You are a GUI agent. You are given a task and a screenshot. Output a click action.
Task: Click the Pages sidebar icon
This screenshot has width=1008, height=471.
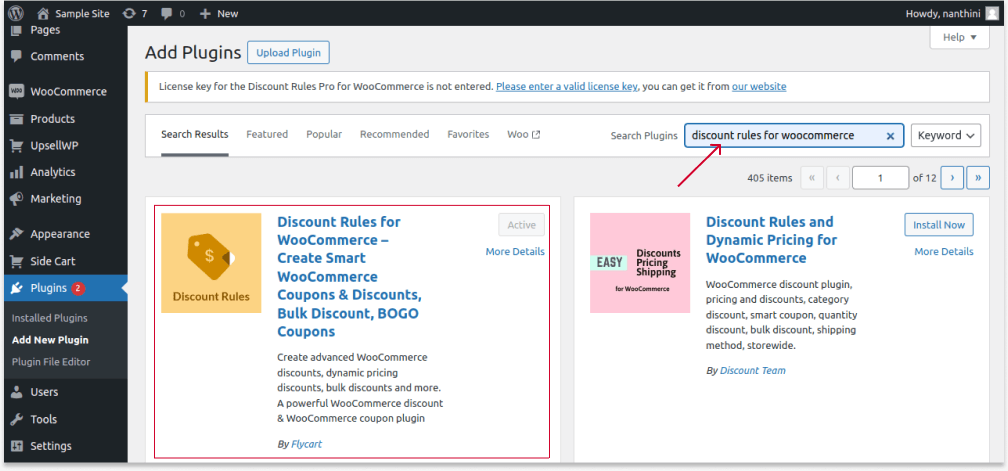point(17,30)
